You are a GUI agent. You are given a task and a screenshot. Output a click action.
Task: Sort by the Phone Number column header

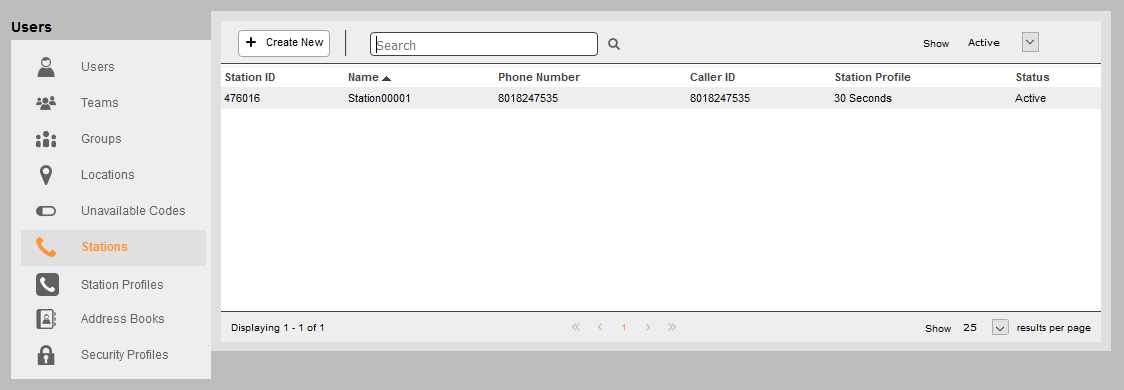pyautogui.click(x=539, y=77)
